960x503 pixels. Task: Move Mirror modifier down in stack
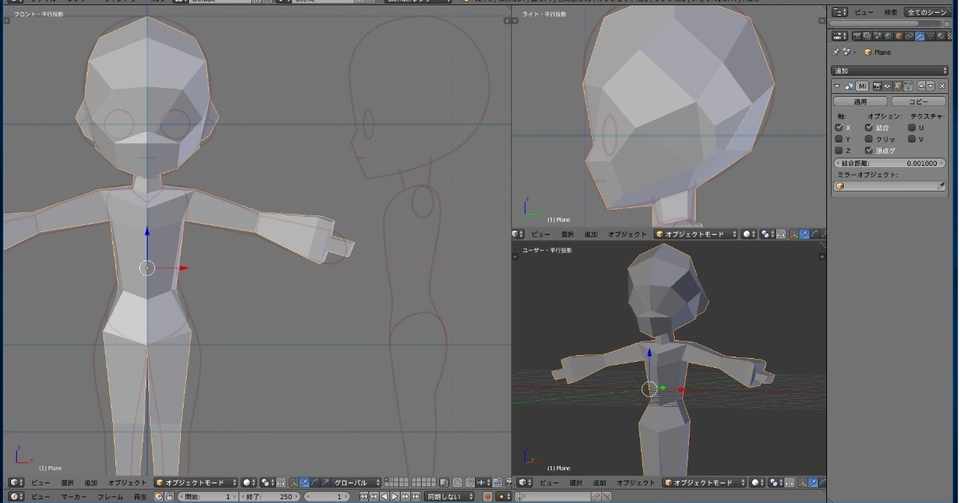point(930,85)
